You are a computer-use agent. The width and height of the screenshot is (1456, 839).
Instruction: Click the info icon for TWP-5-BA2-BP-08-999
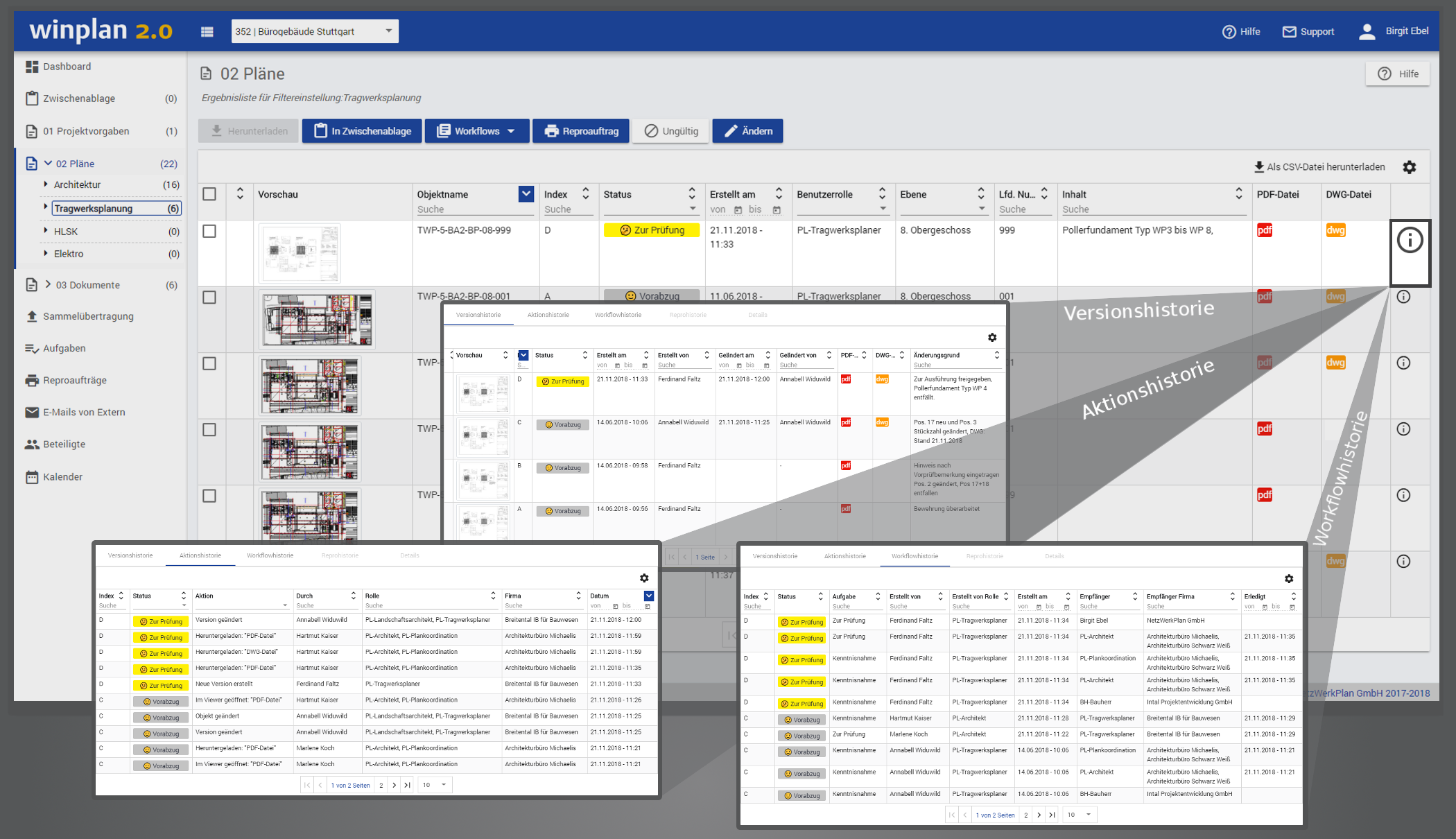point(1410,241)
